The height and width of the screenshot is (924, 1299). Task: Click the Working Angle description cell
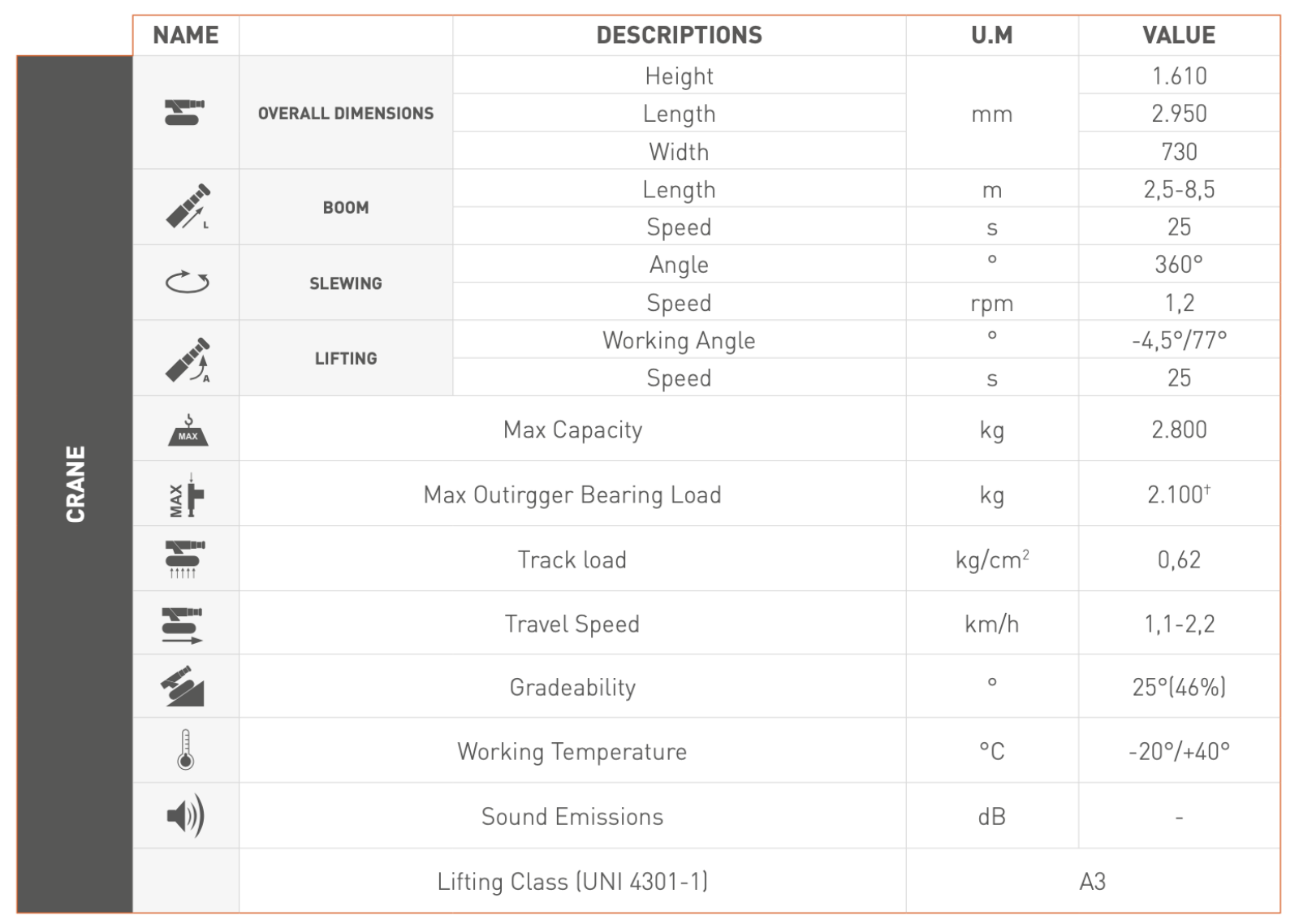pos(679,341)
